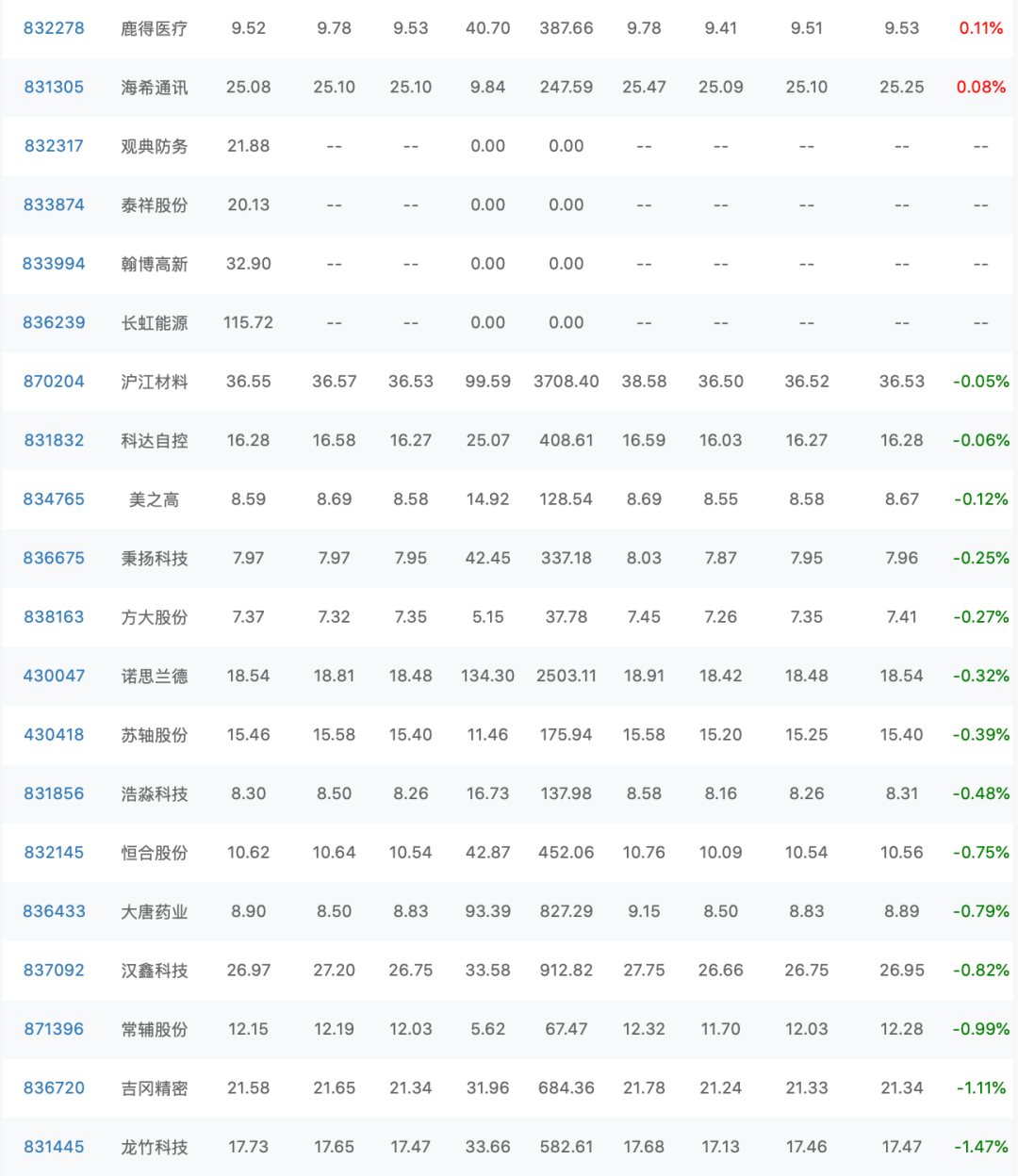Image resolution: width=1018 pixels, height=1176 pixels.
Task: Click the 21.88 price for 观典防务
Action: click(249, 146)
